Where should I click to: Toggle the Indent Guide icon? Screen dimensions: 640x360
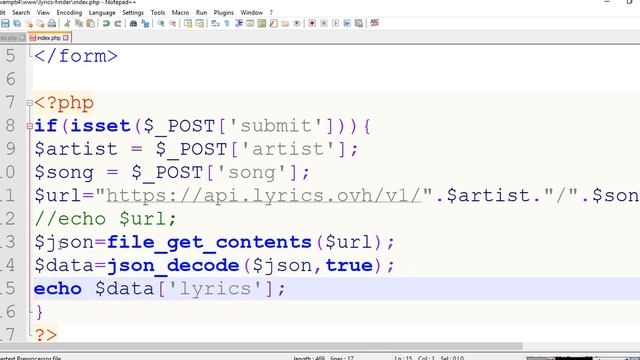tap(239, 23)
